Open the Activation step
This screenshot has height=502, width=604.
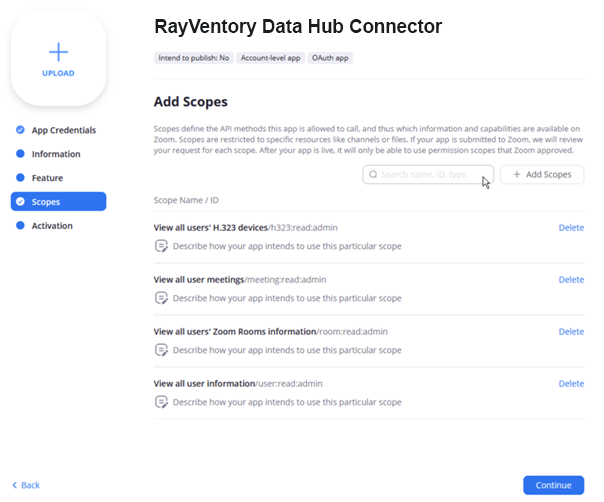[52, 226]
